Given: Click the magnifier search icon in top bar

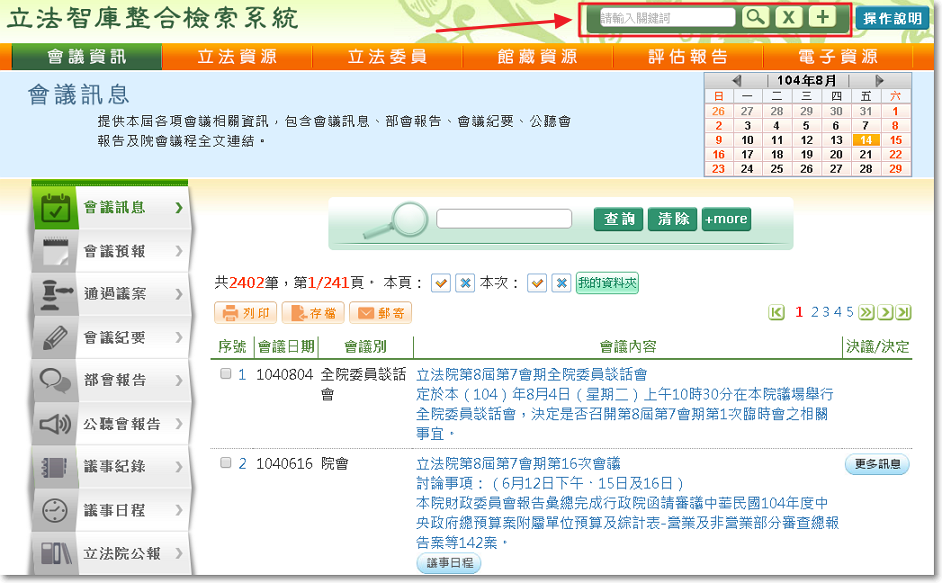Looking at the screenshot, I should pyautogui.click(x=755, y=18).
